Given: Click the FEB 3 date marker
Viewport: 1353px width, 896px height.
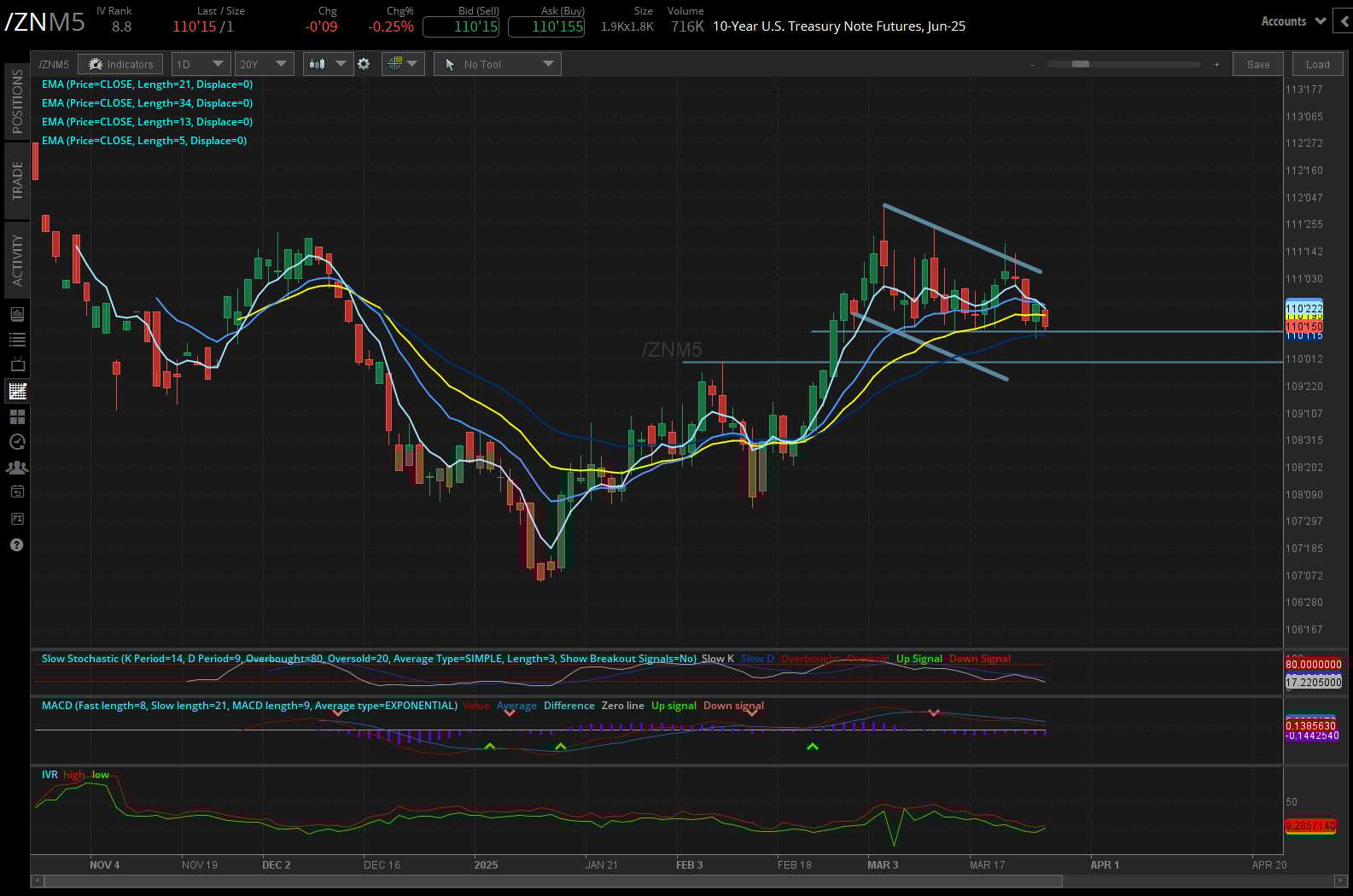Looking at the screenshot, I should pos(689,865).
